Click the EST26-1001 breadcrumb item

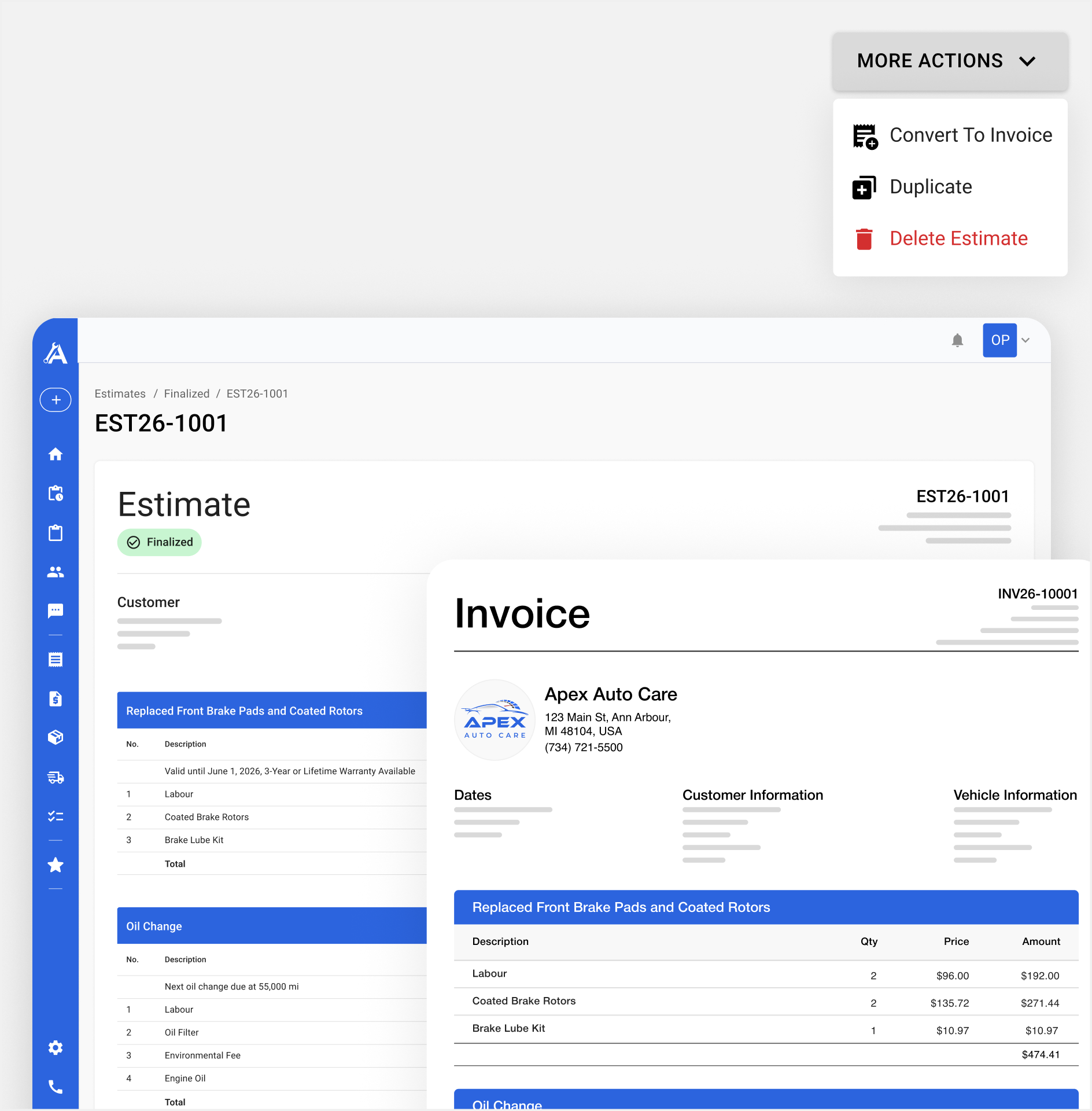coord(257,394)
